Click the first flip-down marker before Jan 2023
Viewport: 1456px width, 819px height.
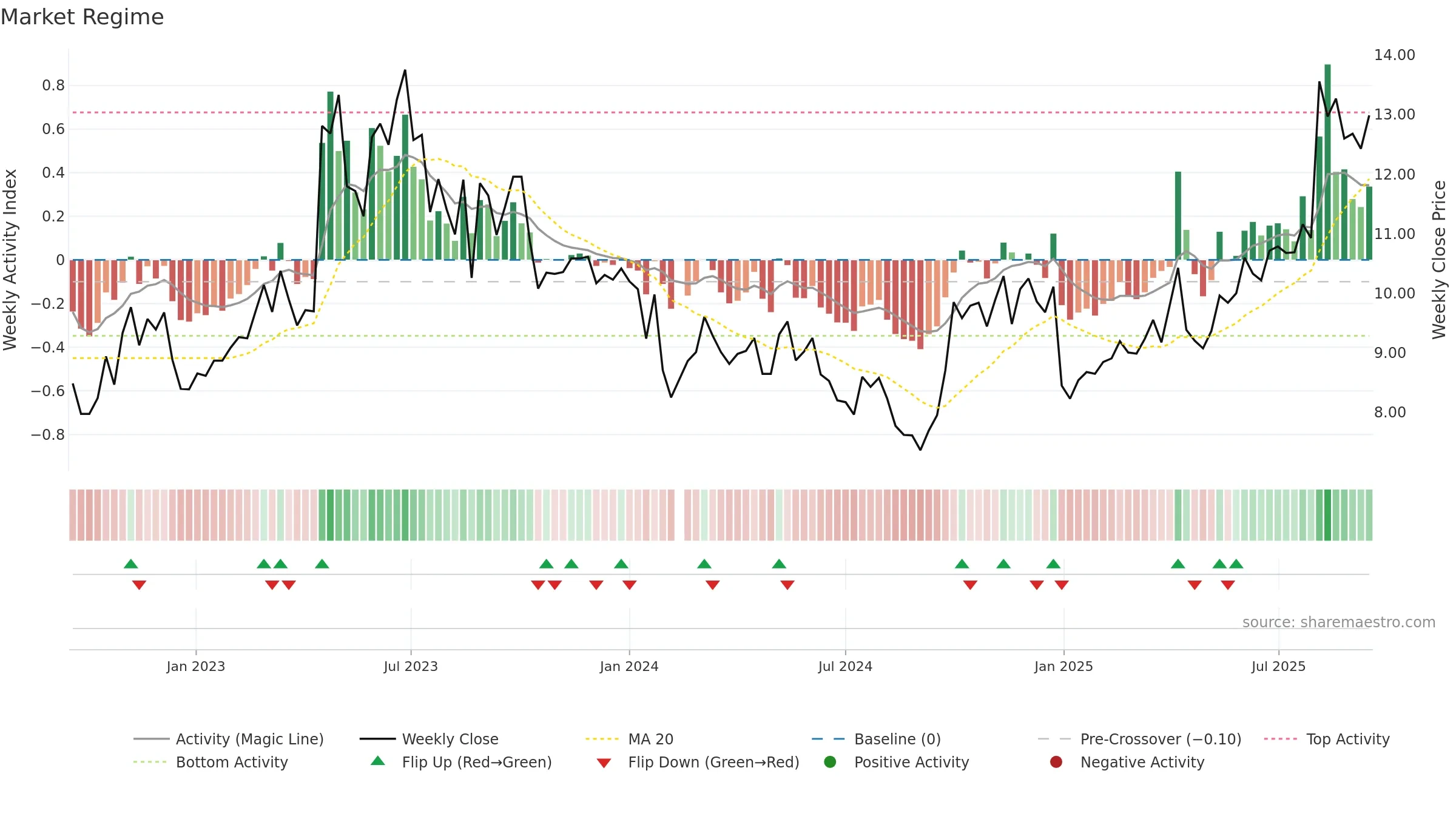coord(139,585)
